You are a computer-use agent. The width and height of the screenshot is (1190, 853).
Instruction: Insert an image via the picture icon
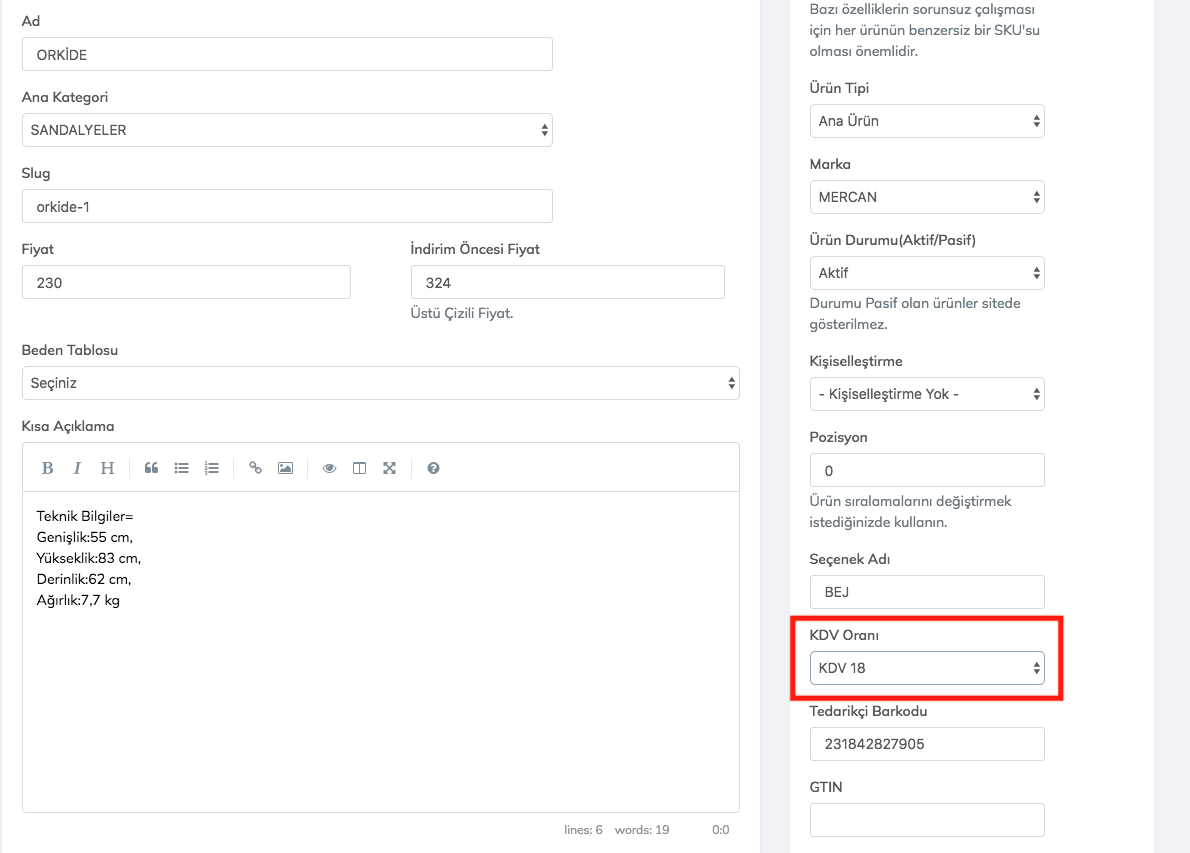coord(285,468)
